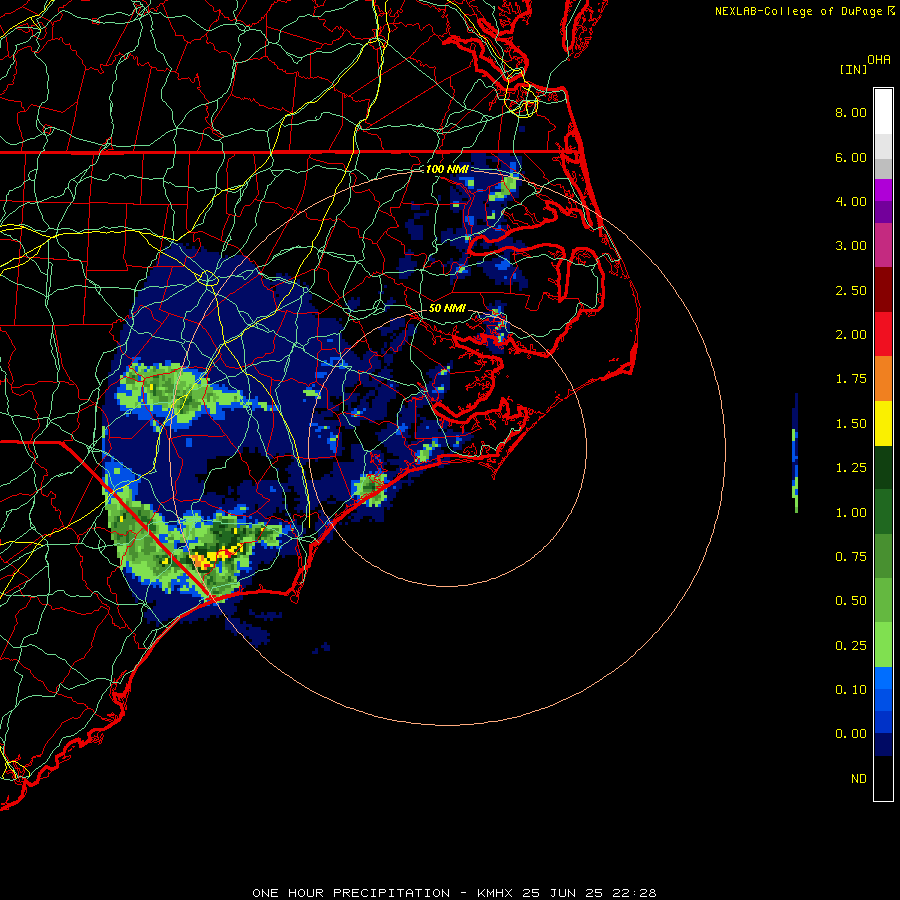Click the 50 NMI range ring label

(447, 308)
